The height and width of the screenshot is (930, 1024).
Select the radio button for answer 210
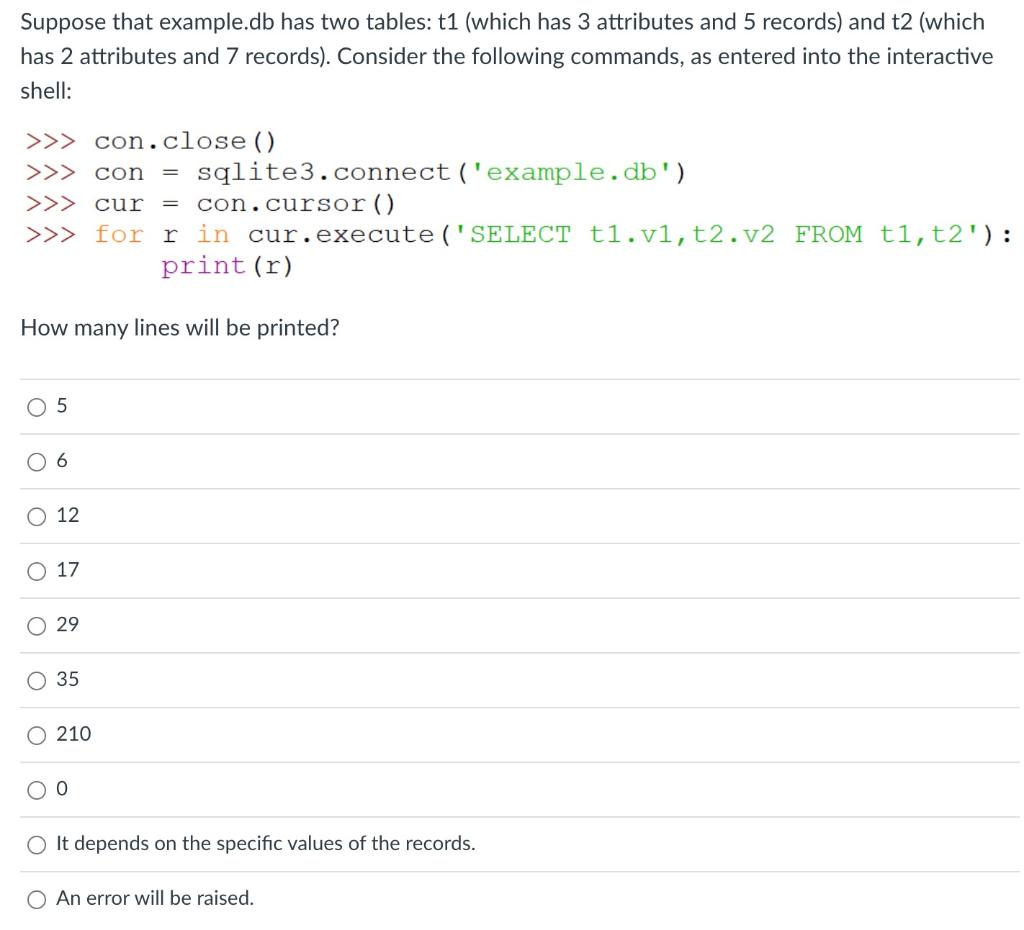[x=37, y=734]
